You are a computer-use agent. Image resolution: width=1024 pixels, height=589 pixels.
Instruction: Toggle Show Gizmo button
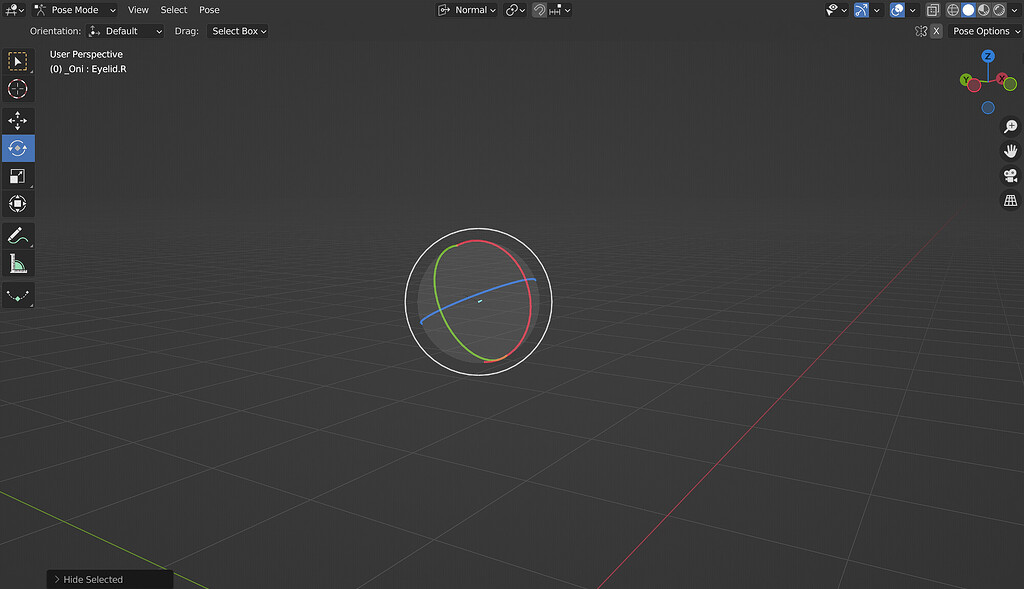click(861, 10)
